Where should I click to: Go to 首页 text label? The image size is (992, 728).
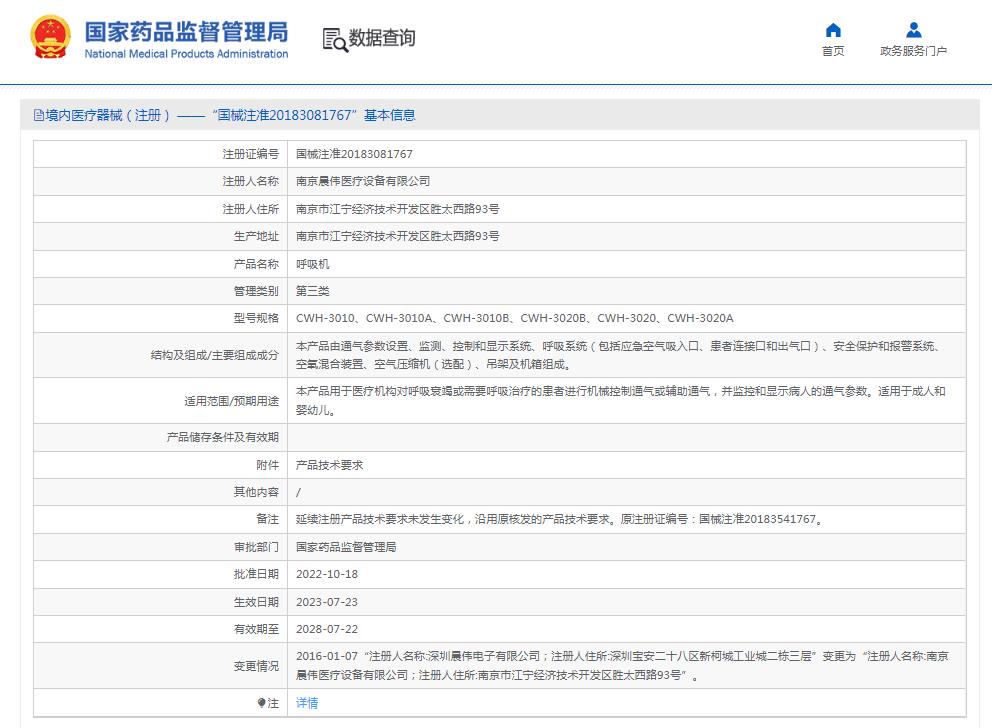(832, 51)
